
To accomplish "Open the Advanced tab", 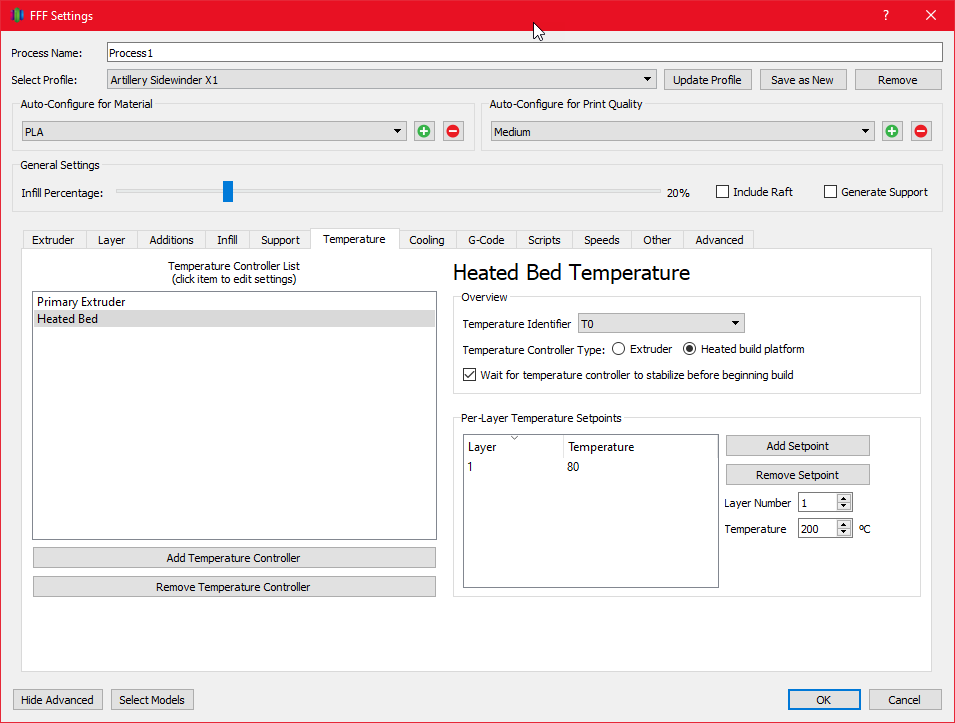I will [719, 240].
